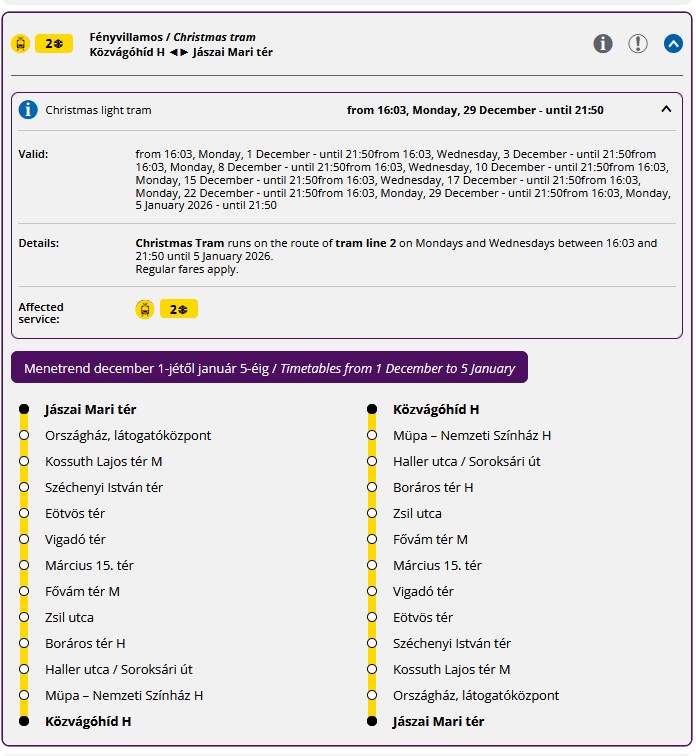Click the stop marker circle beside the bold Jászai Mari tér at the top of its list
Viewport: 696px width, 756px height.
[x=24, y=409]
